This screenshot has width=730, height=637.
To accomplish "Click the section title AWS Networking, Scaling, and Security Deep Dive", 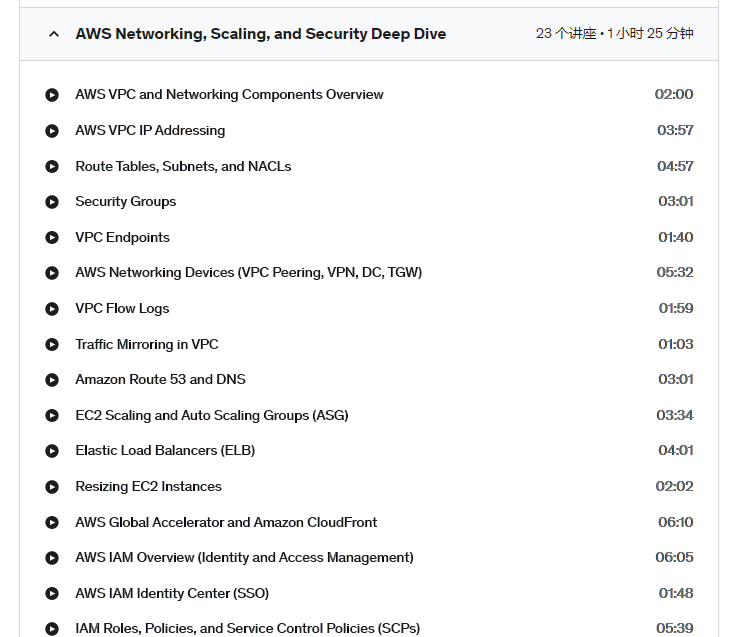I will pyautogui.click(x=261, y=34).
